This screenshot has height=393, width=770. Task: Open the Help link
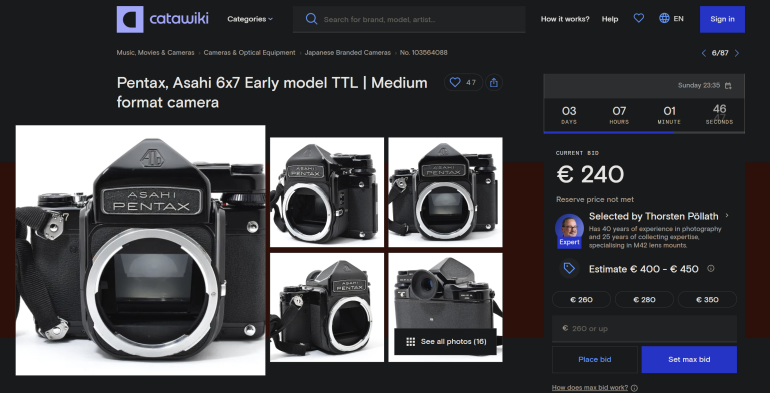click(x=610, y=19)
